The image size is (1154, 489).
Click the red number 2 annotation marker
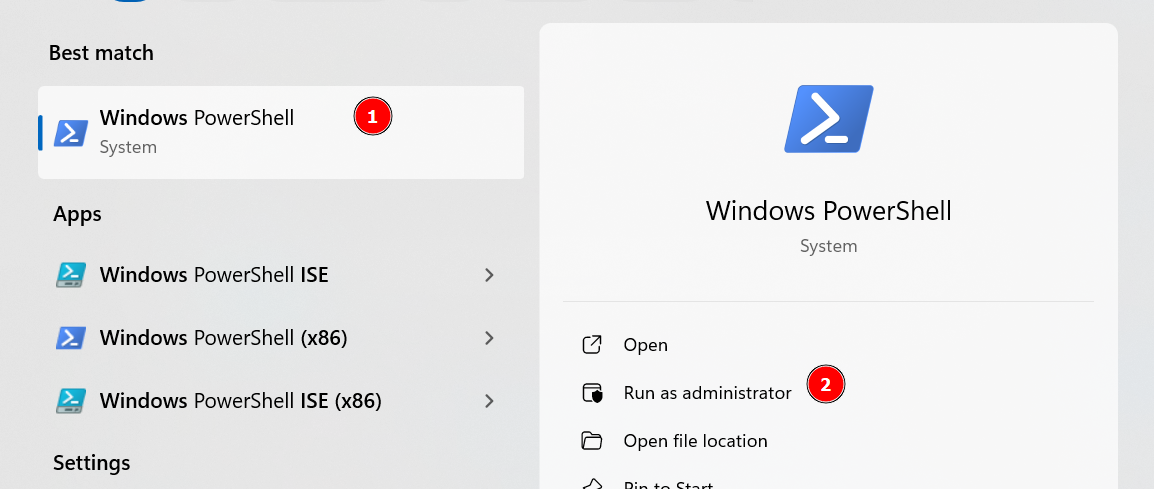pos(825,385)
